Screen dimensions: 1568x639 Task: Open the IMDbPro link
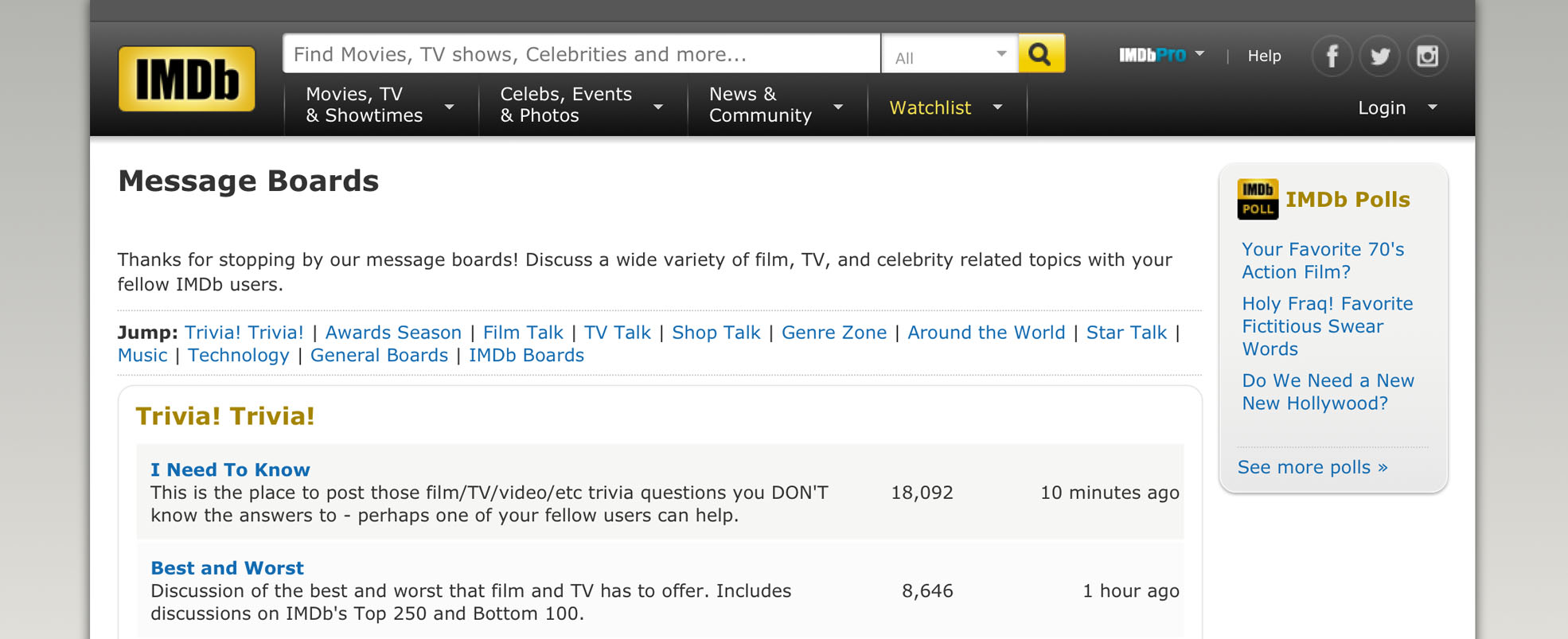(1152, 55)
